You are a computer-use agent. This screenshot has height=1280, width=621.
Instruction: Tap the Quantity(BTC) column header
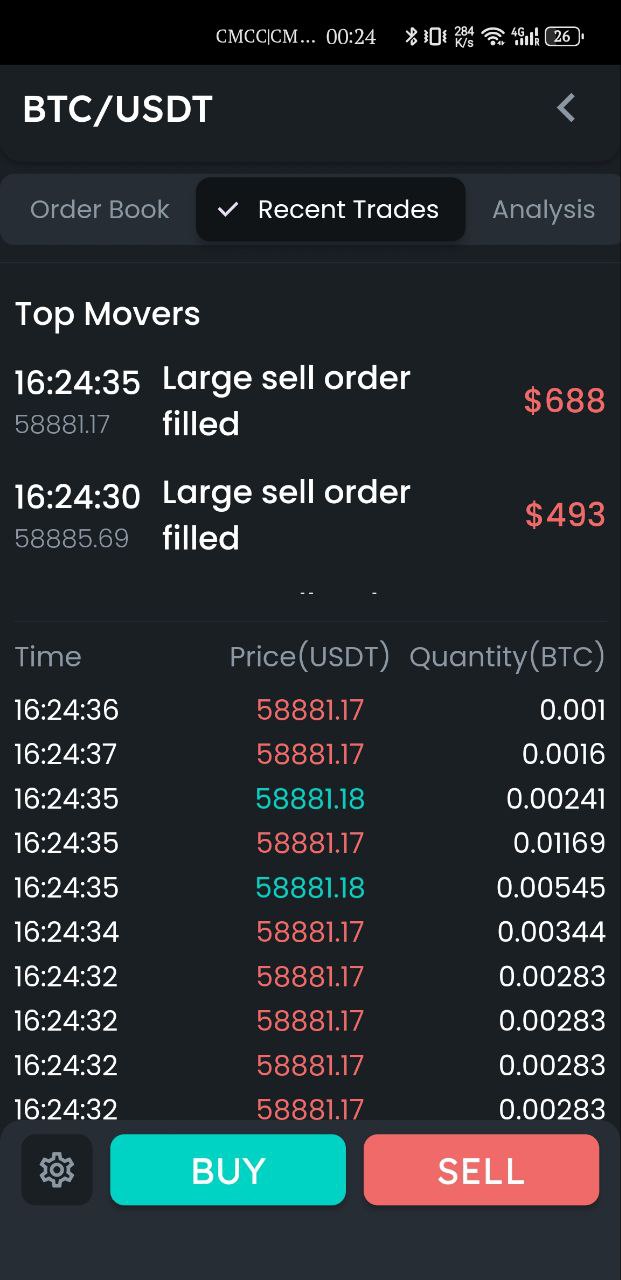(x=507, y=657)
